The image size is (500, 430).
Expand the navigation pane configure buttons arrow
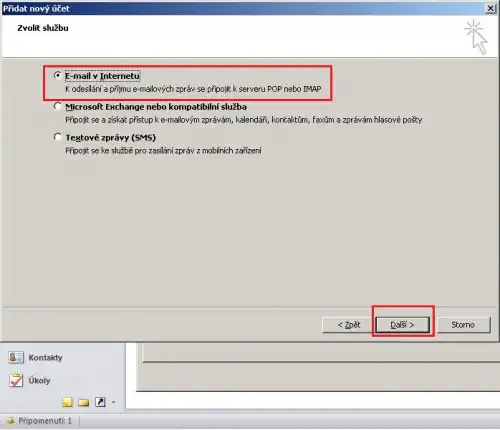pyautogui.click(x=113, y=403)
